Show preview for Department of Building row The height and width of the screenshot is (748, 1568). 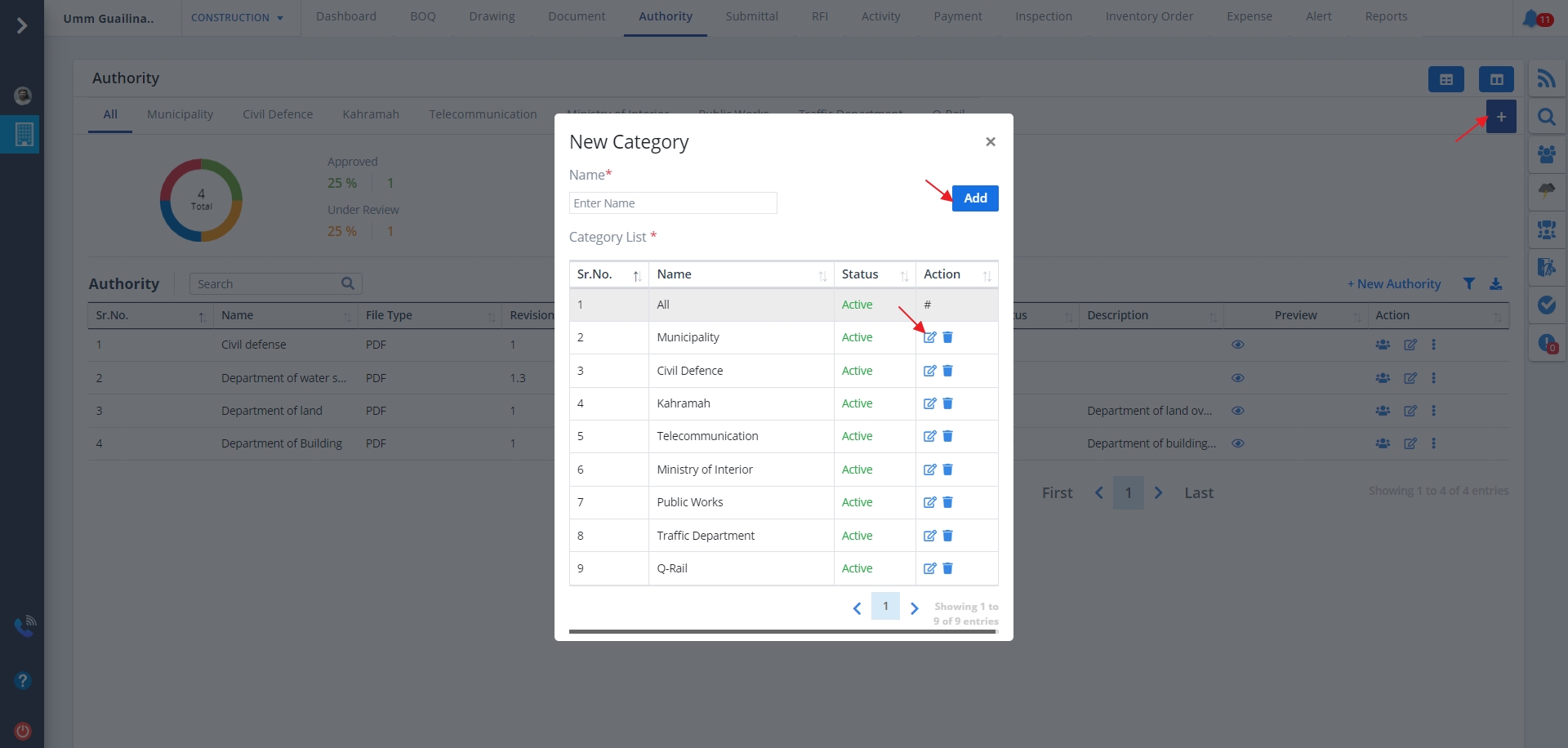coord(1237,443)
